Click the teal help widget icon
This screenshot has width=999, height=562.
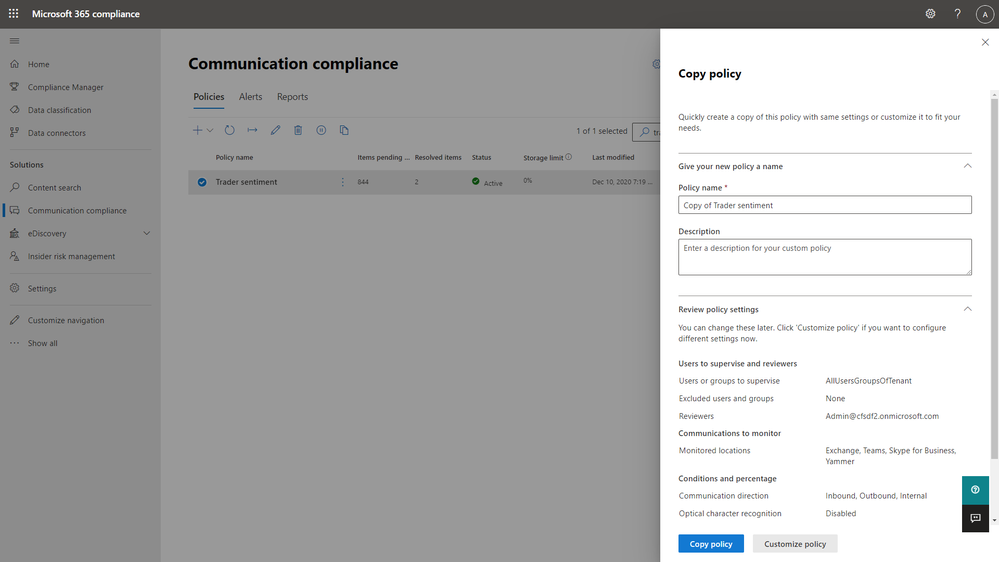pyautogui.click(x=975, y=490)
